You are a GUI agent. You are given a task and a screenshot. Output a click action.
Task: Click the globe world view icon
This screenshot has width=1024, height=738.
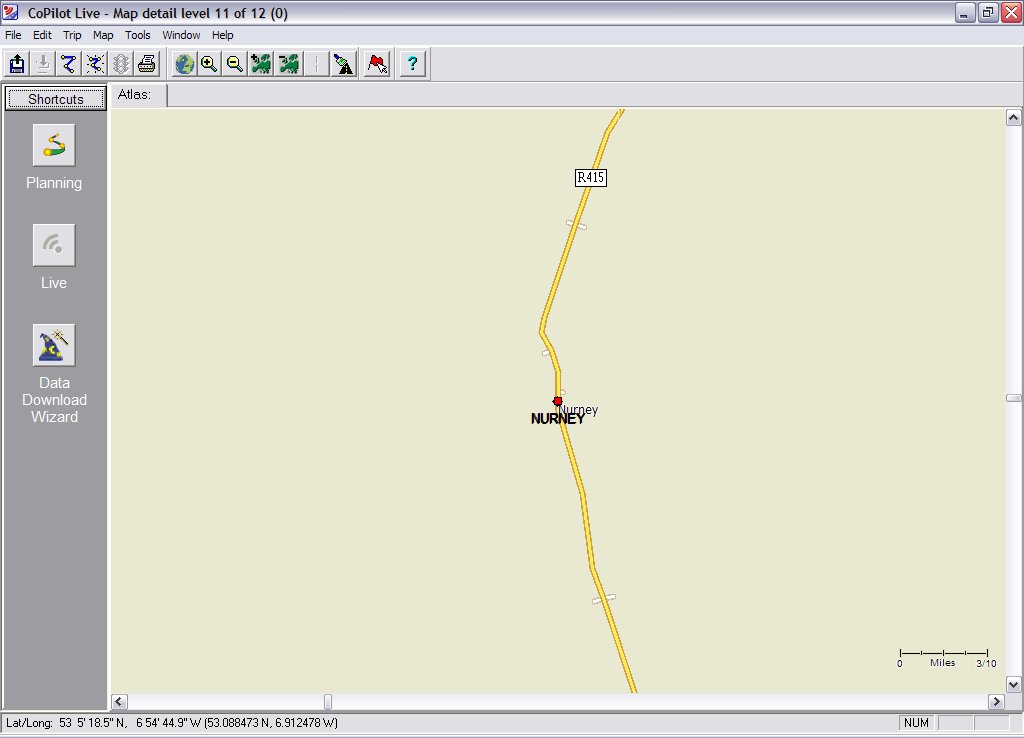coord(185,64)
